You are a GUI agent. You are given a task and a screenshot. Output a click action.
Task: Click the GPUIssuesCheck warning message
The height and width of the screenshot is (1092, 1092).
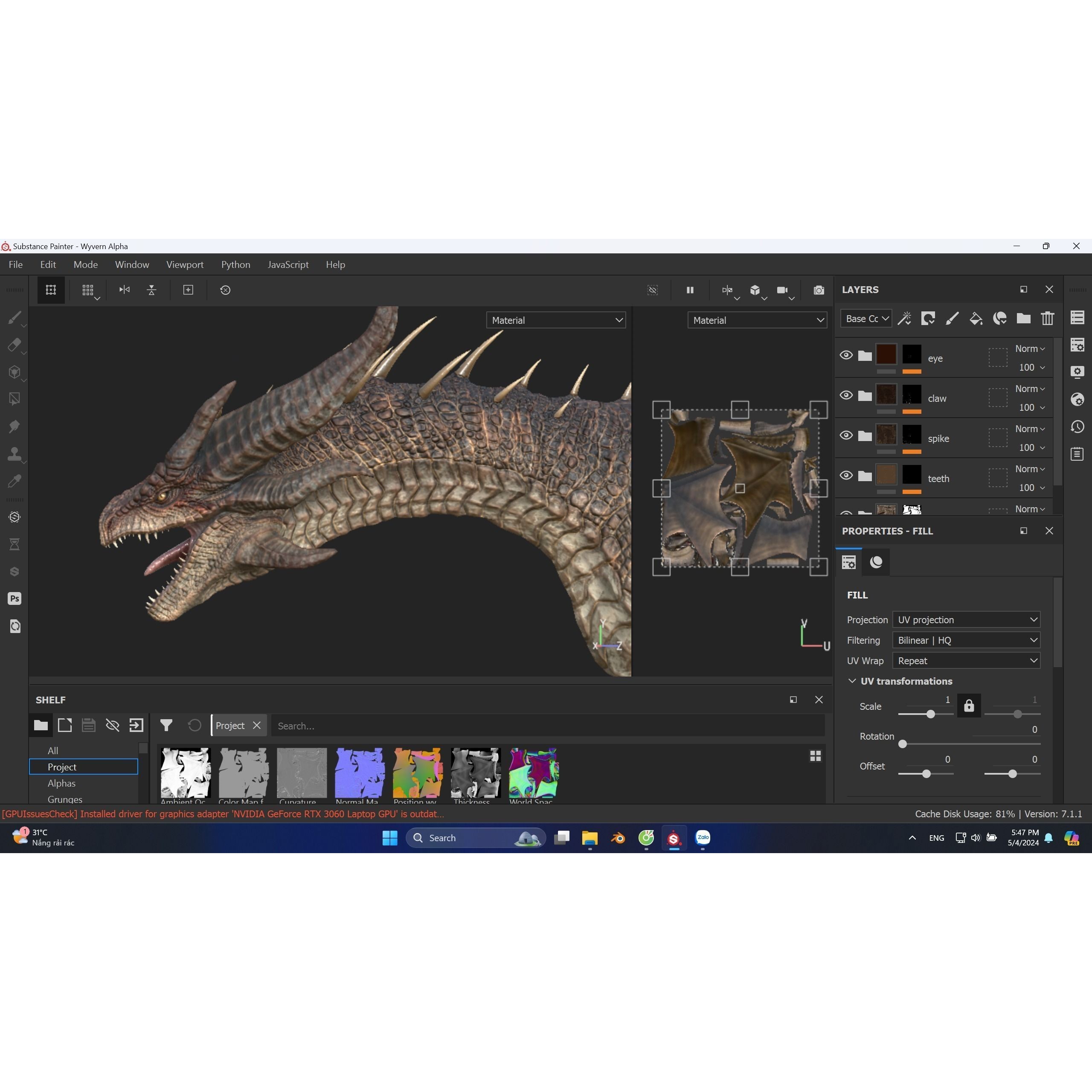[x=223, y=814]
